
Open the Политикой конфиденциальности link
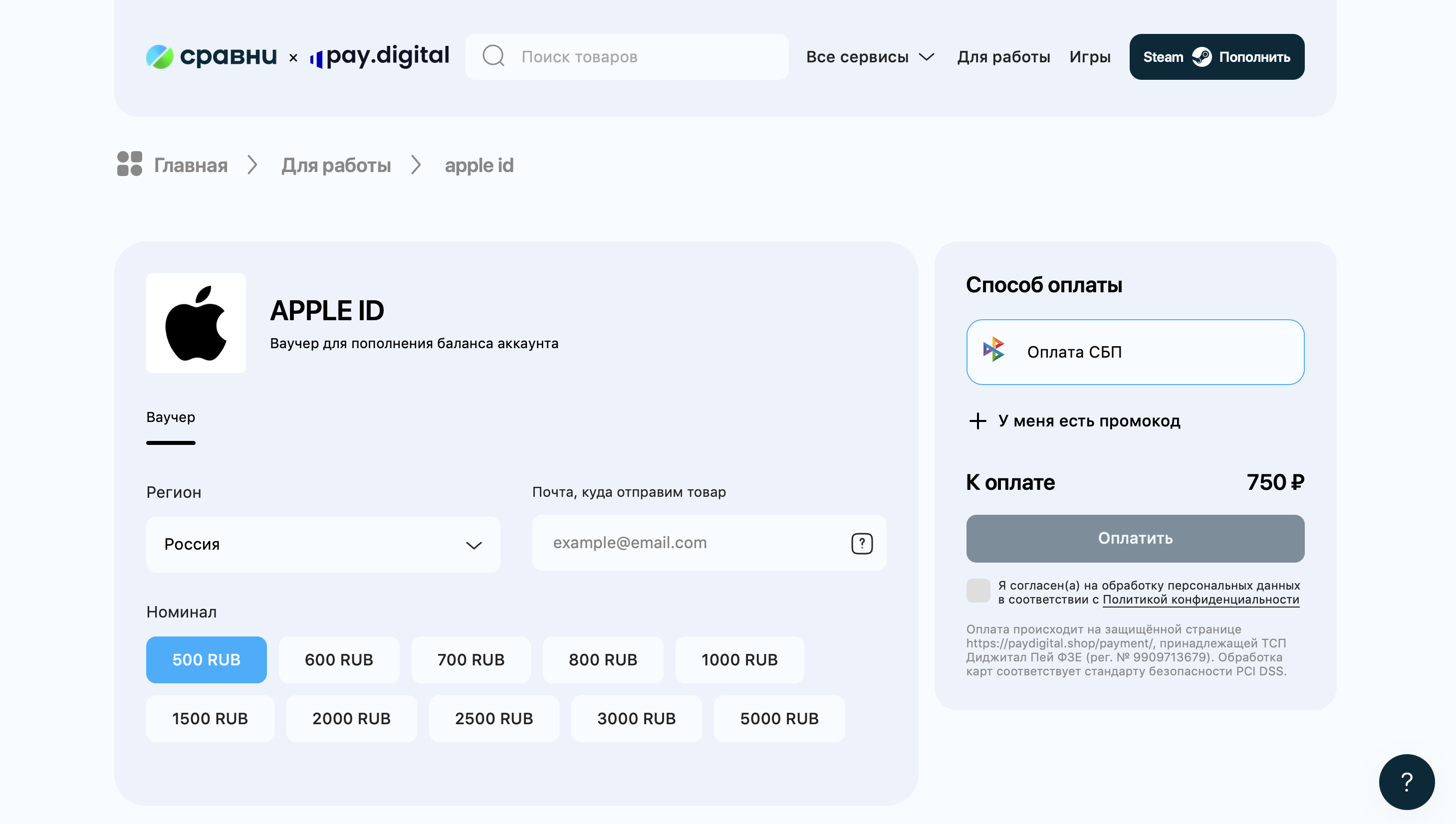click(x=1200, y=600)
